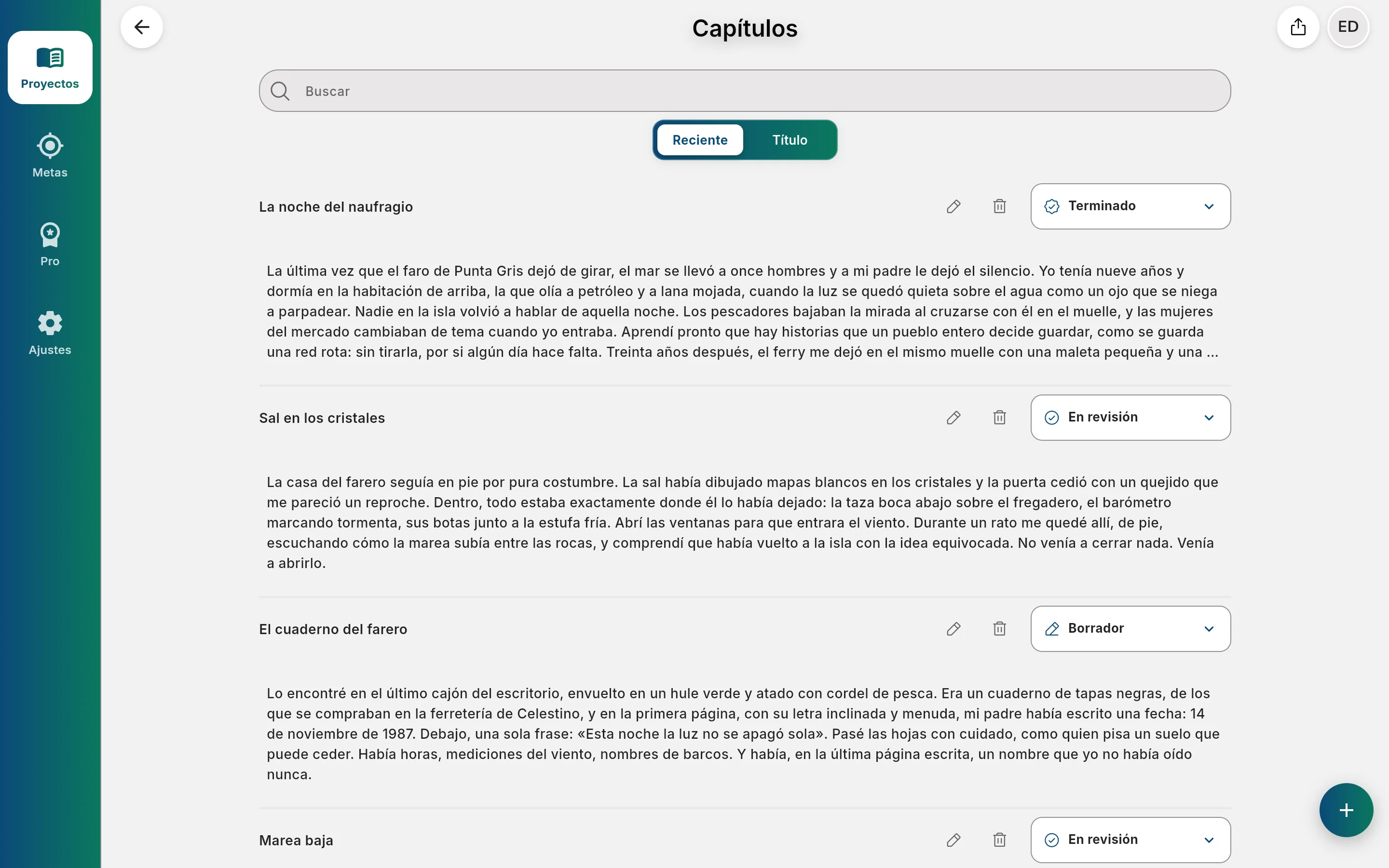Open the Proyectos section in sidebar
Image resolution: width=1389 pixels, height=868 pixels.
(50, 68)
